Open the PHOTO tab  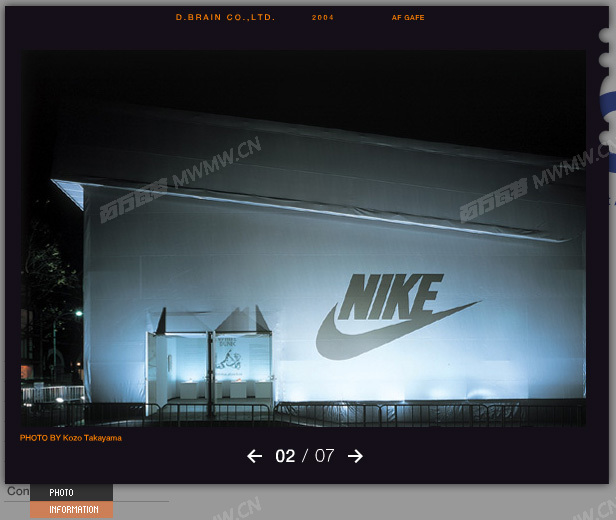pos(72,492)
